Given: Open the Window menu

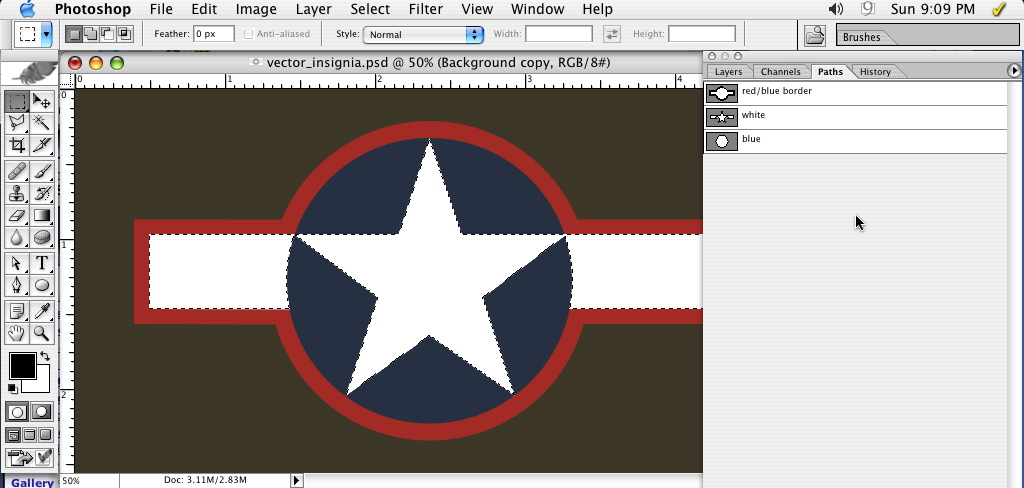Looking at the screenshot, I should [x=537, y=9].
